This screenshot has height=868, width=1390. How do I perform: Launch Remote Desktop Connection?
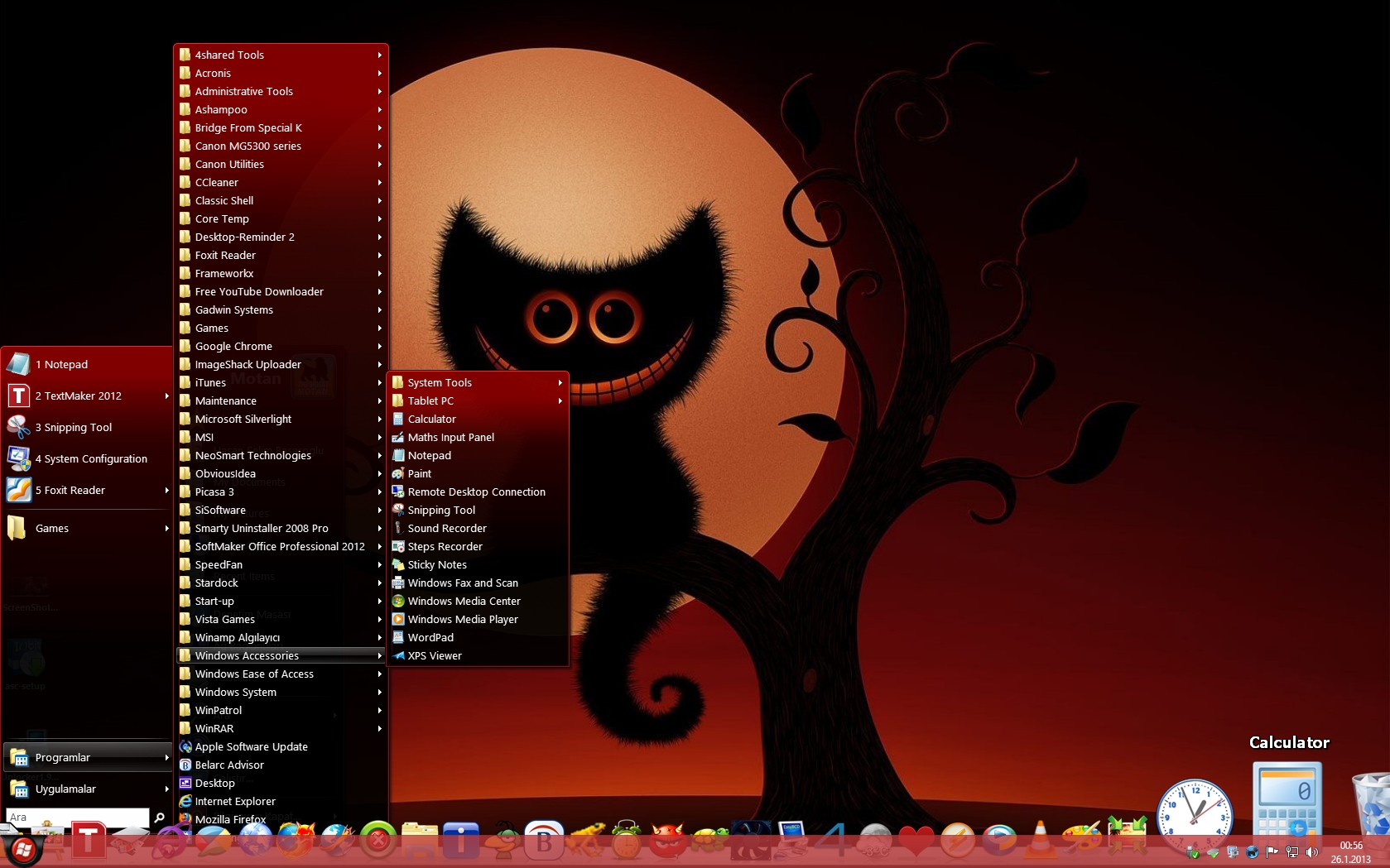(x=478, y=492)
